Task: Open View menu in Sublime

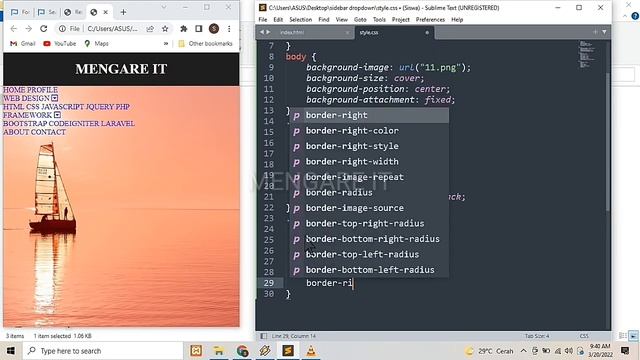Action: click(342, 20)
